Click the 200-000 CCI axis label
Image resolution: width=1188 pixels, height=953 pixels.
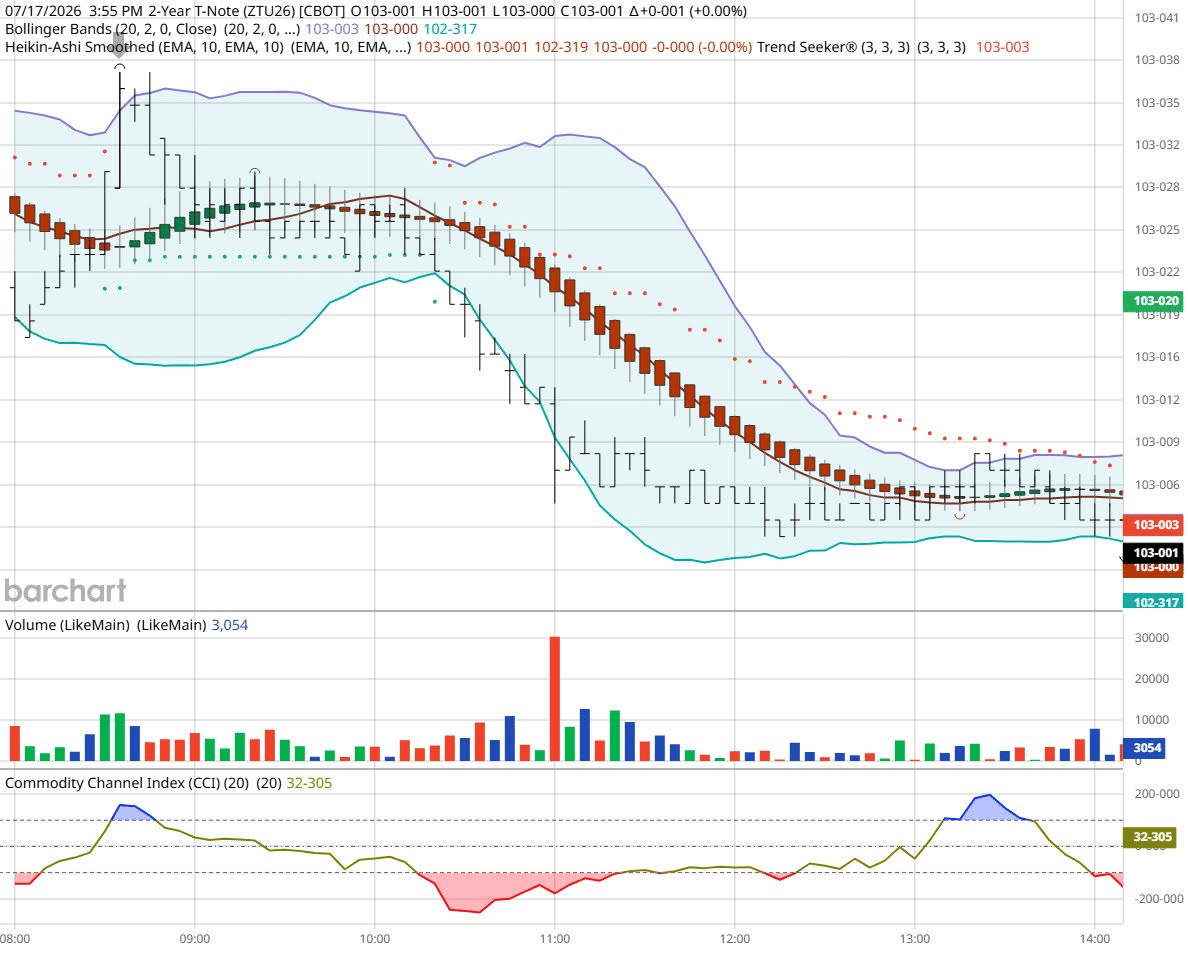[1157, 794]
